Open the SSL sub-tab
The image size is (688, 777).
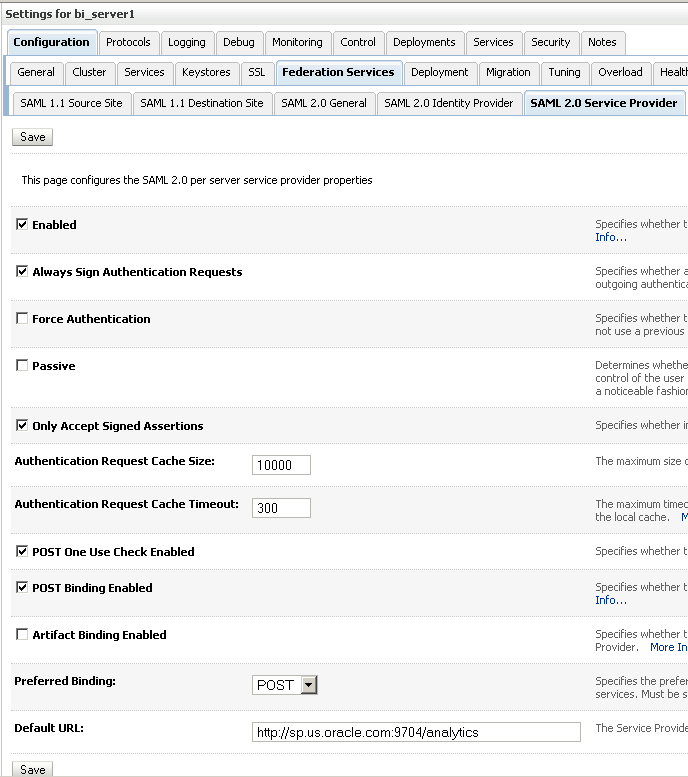[257, 72]
